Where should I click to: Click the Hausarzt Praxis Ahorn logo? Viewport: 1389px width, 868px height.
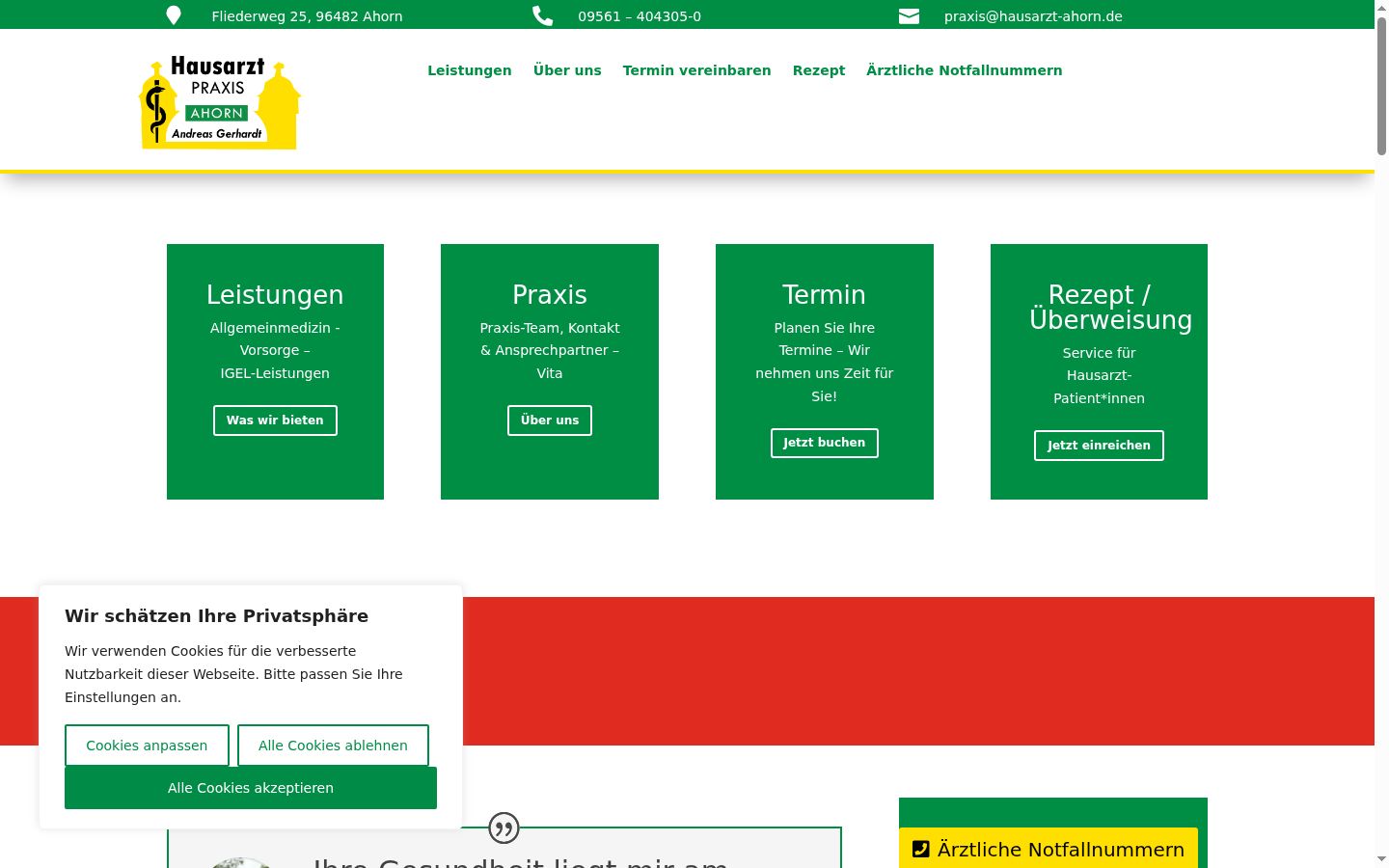(x=220, y=103)
